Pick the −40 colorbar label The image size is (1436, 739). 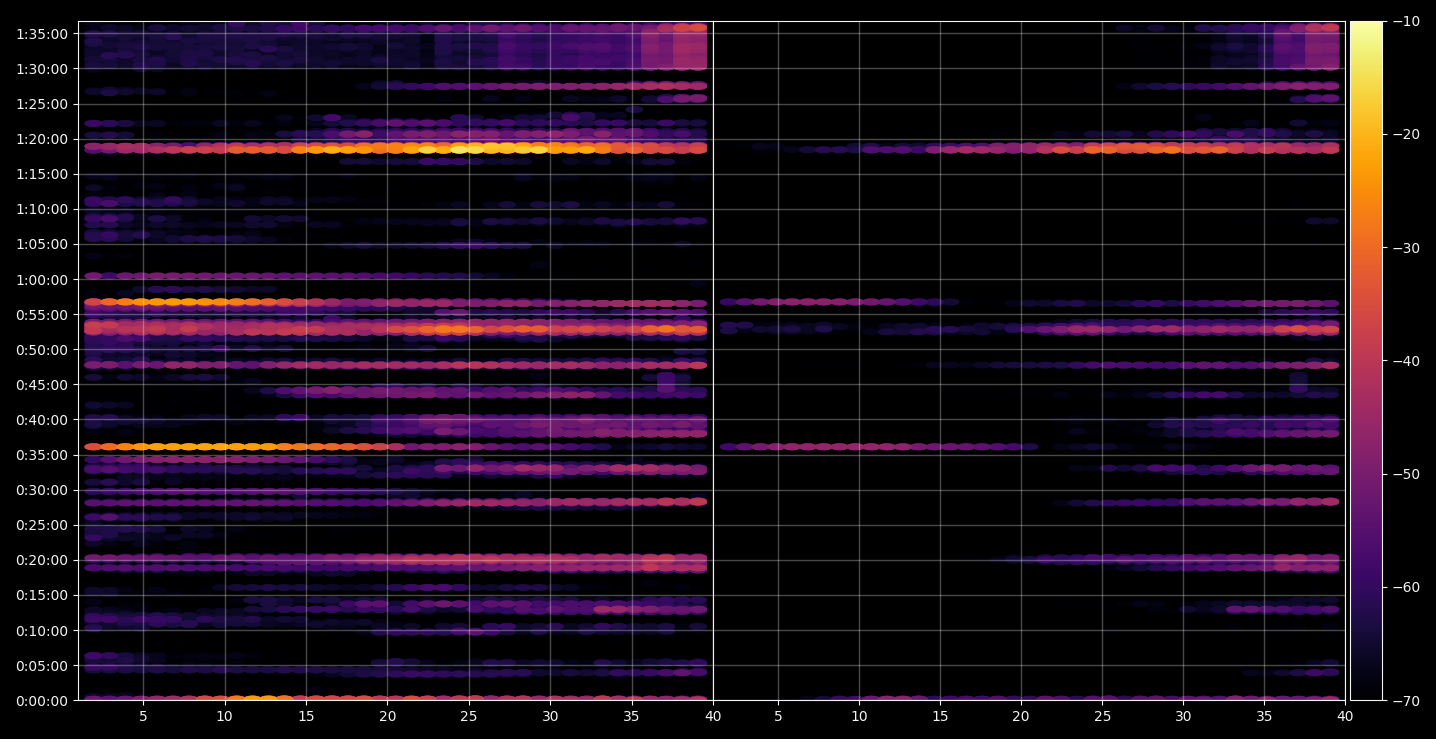tap(1405, 361)
